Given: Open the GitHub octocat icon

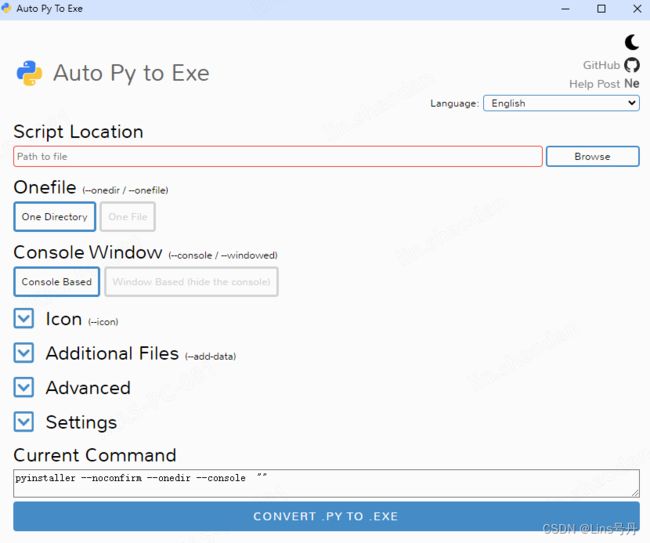Looking at the screenshot, I should click(632, 65).
